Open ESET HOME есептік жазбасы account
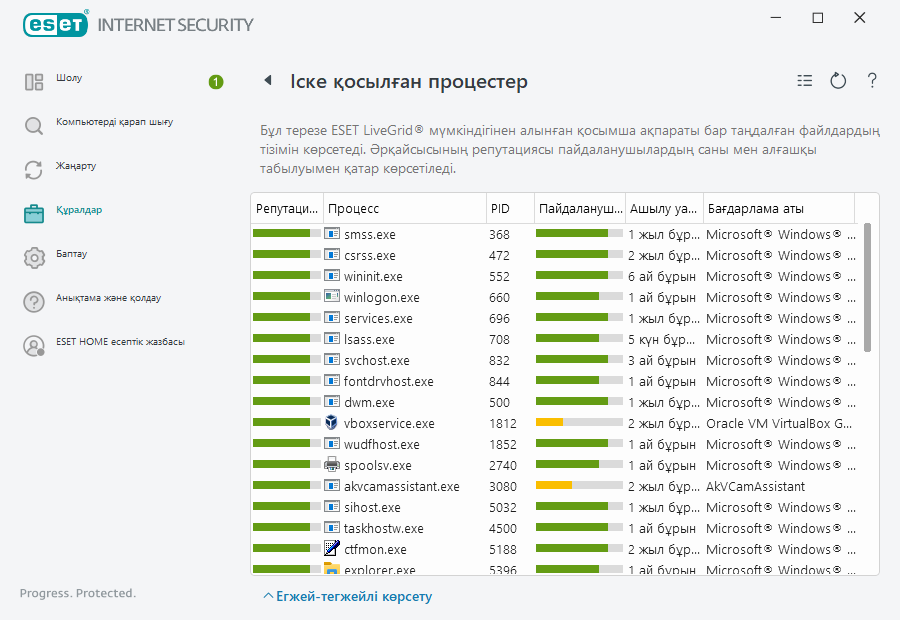 (120, 343)
